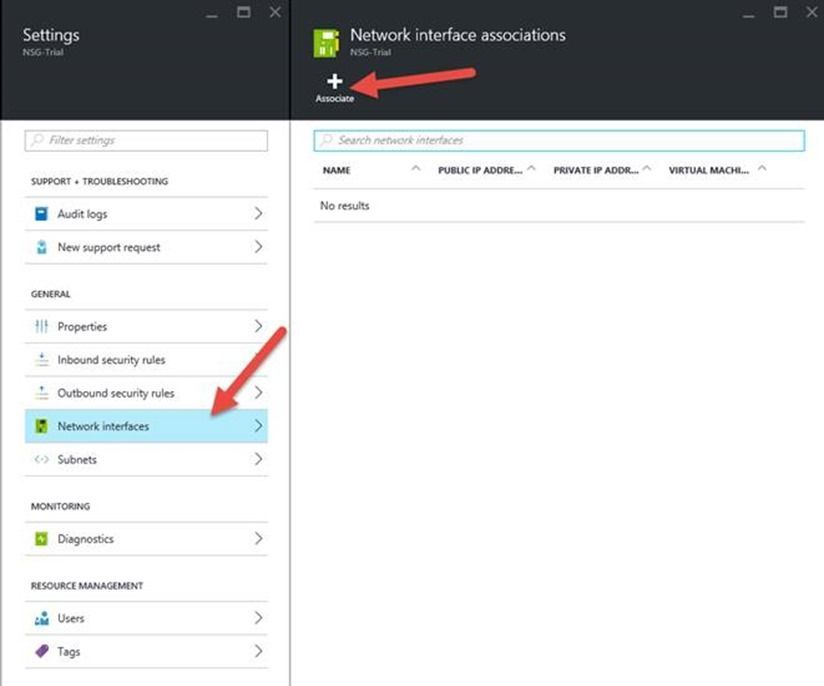Expand Properties via its chevron
Image resolution: width=824 pixels, height=686 pixels.
point(258,326)
